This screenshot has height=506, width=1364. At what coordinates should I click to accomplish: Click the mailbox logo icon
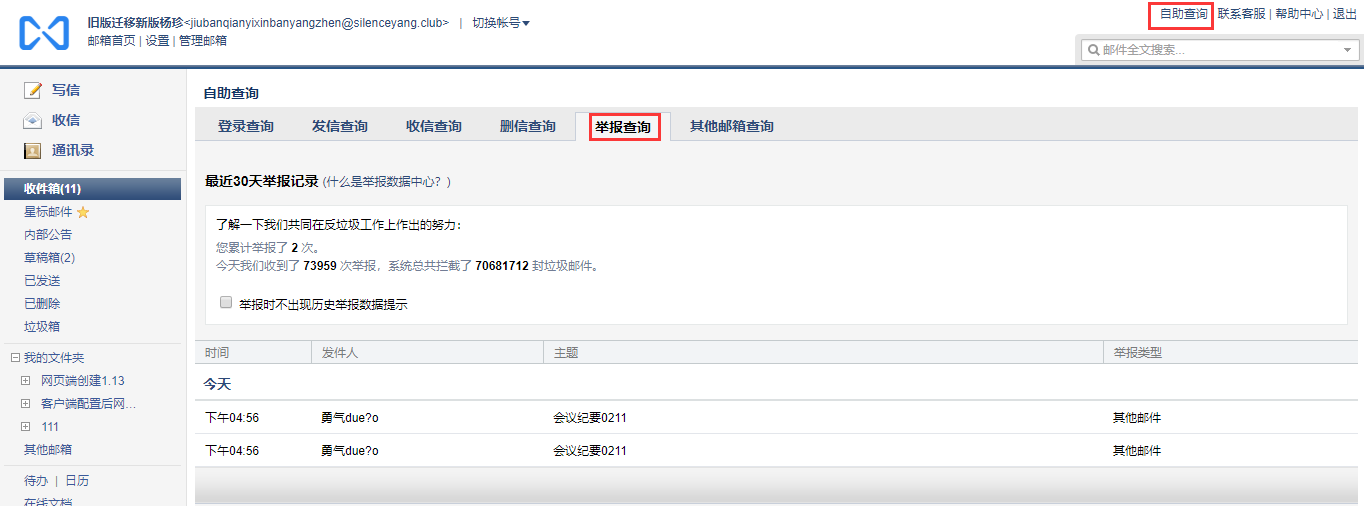click(x=44, y=33)
